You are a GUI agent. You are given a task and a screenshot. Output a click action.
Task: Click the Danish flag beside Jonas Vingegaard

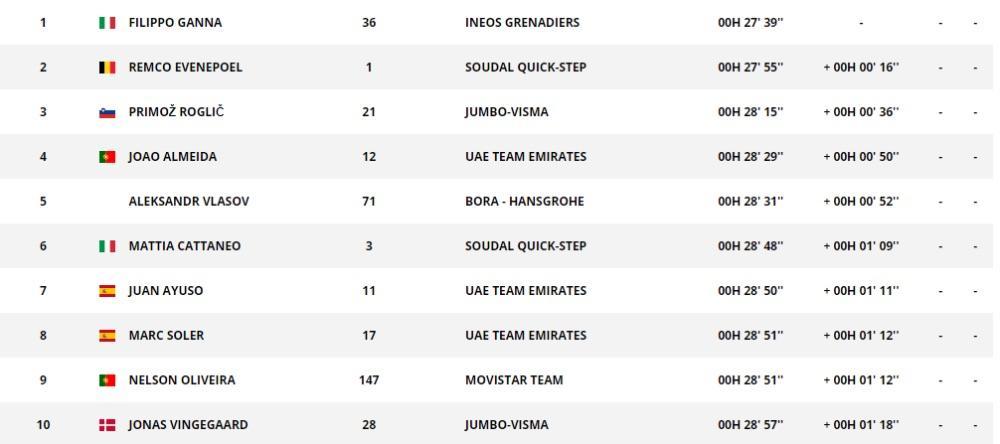(x=107, y=425)
